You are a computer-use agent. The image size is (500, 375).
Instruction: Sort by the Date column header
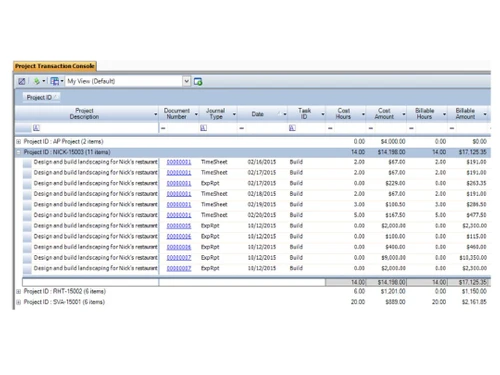[257, 114]
